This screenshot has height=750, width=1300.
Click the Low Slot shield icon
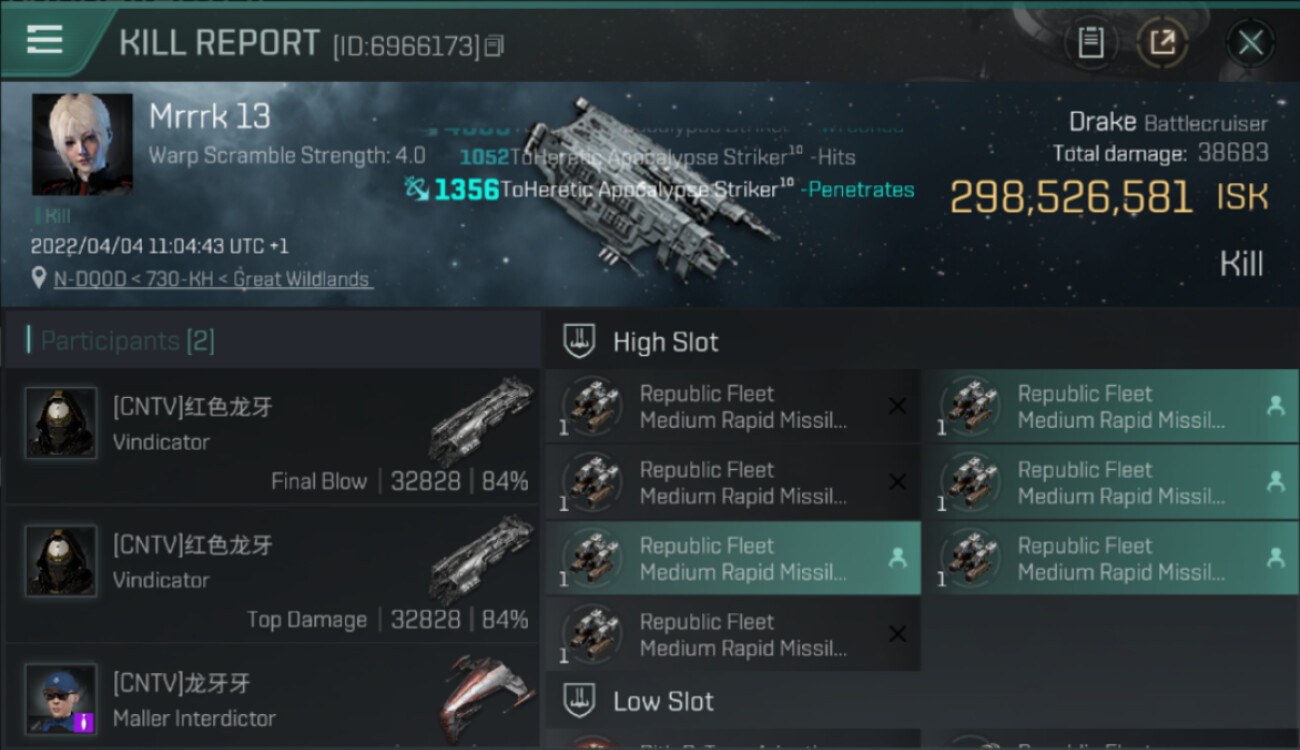[579, 701]
